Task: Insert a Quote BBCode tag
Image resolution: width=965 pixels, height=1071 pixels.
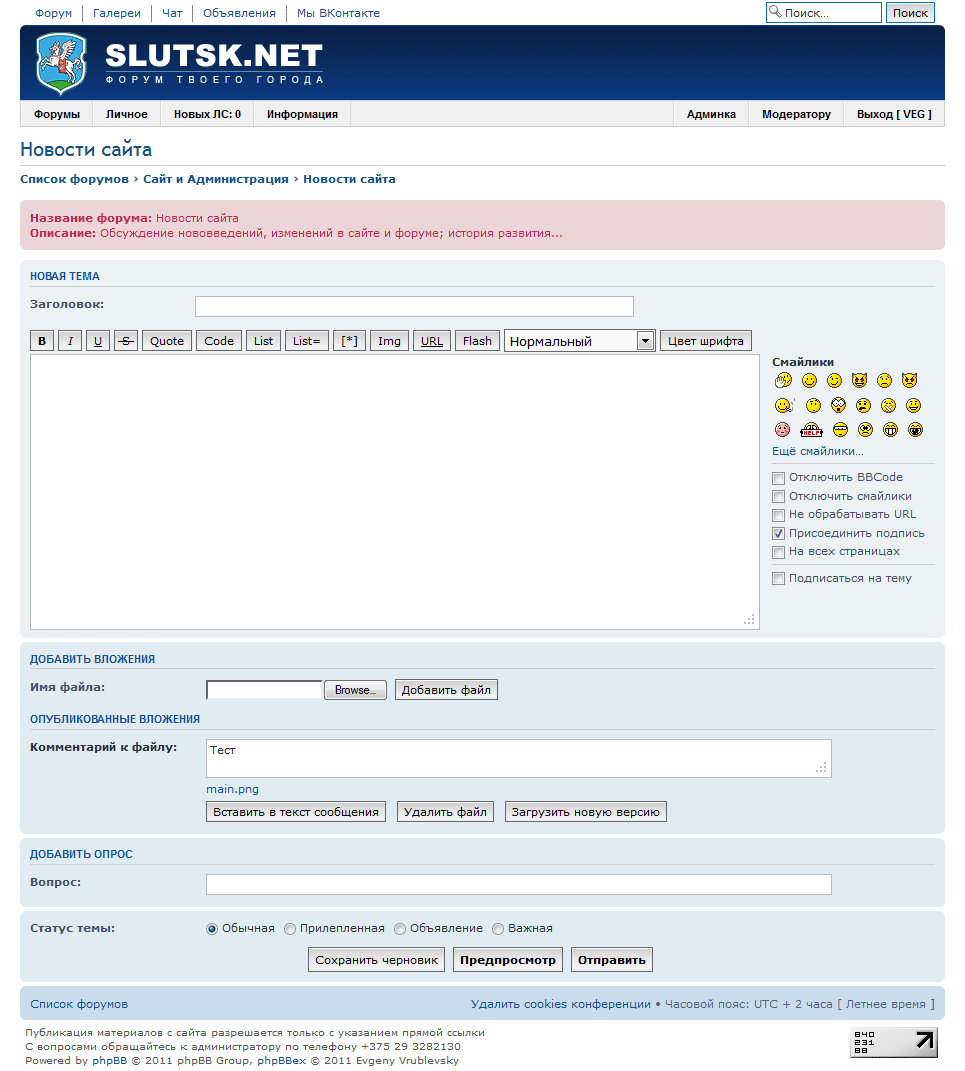Action: 167,341
